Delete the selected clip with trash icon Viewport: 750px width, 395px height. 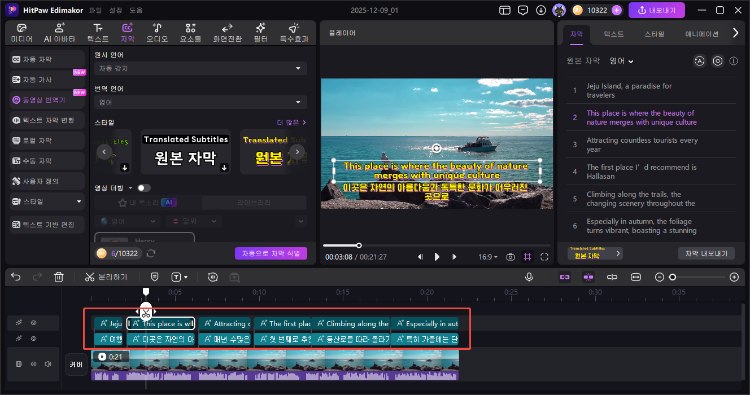[x=59, y=277]
